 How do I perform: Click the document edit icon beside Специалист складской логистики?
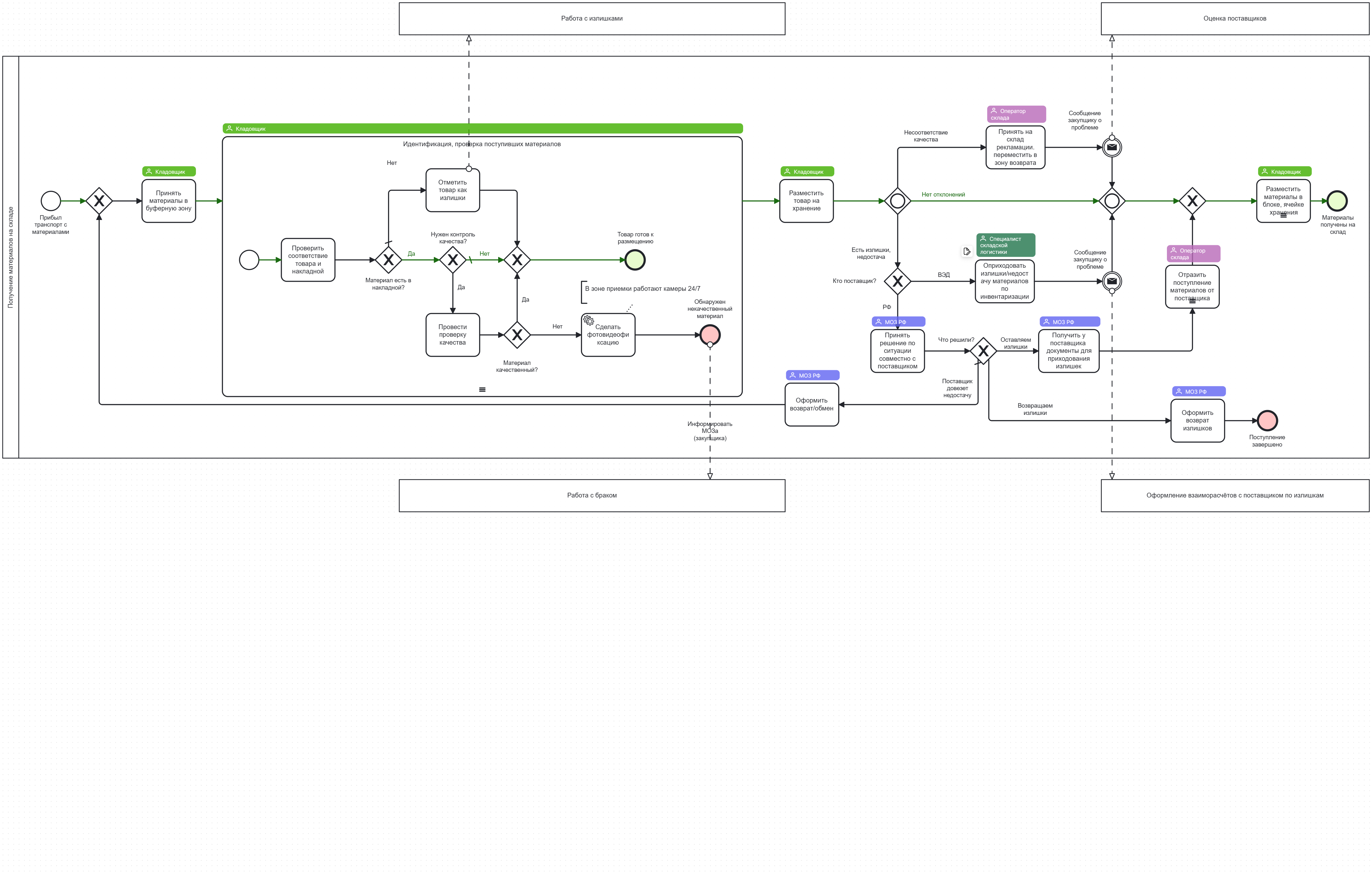(x=966, y=251)
